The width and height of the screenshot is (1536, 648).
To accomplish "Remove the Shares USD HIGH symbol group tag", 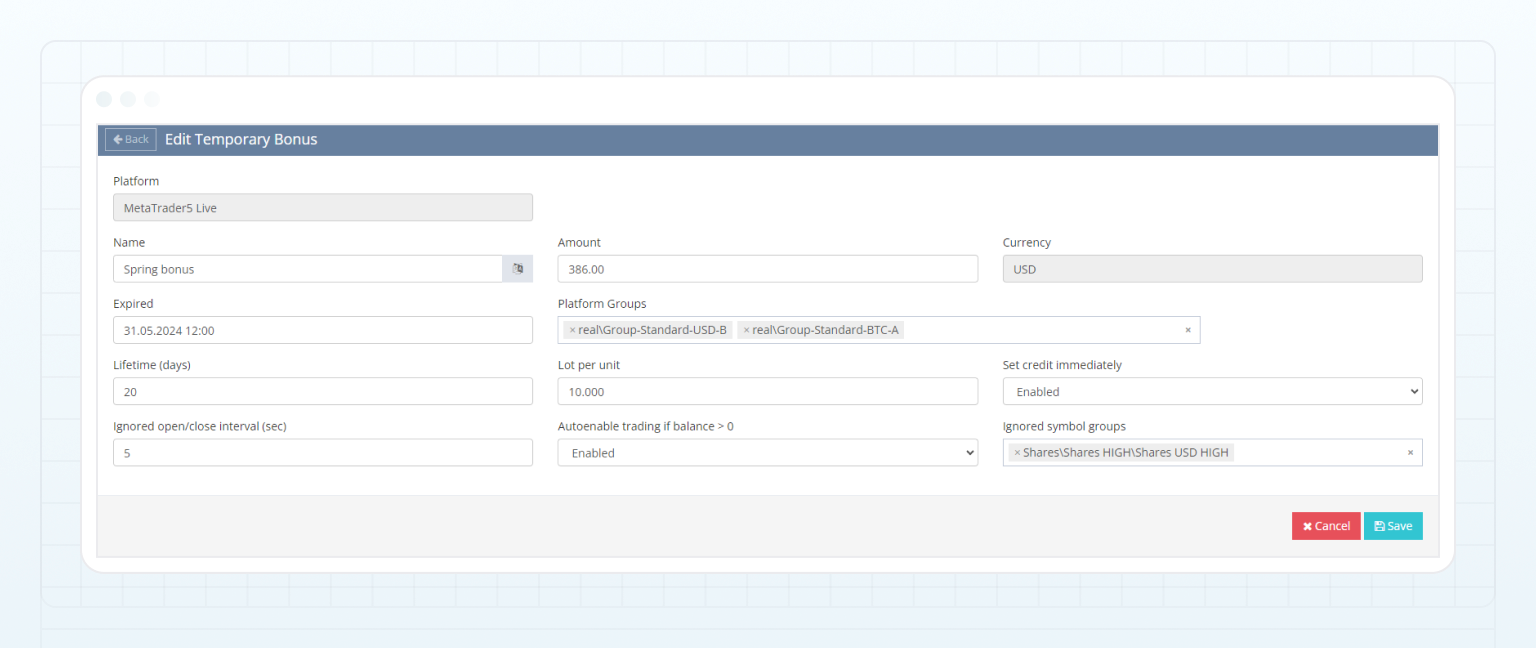I will point(1016,452).
